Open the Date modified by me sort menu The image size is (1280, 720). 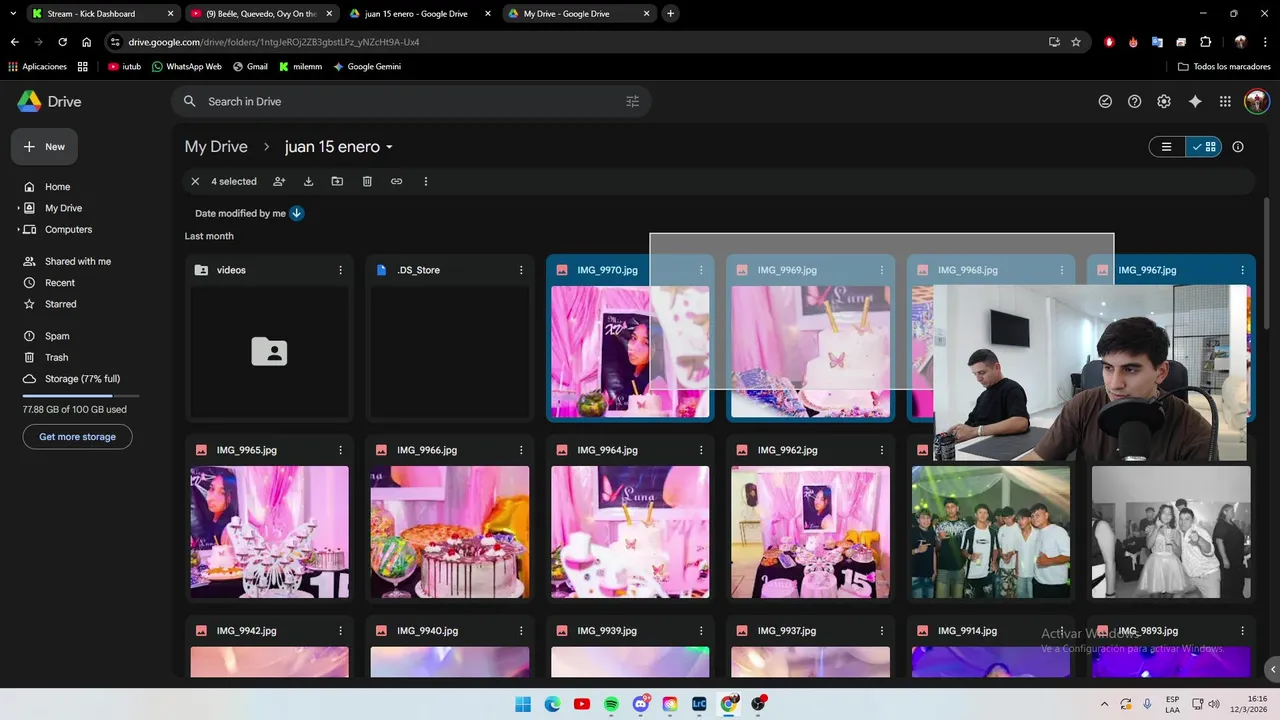240,213
